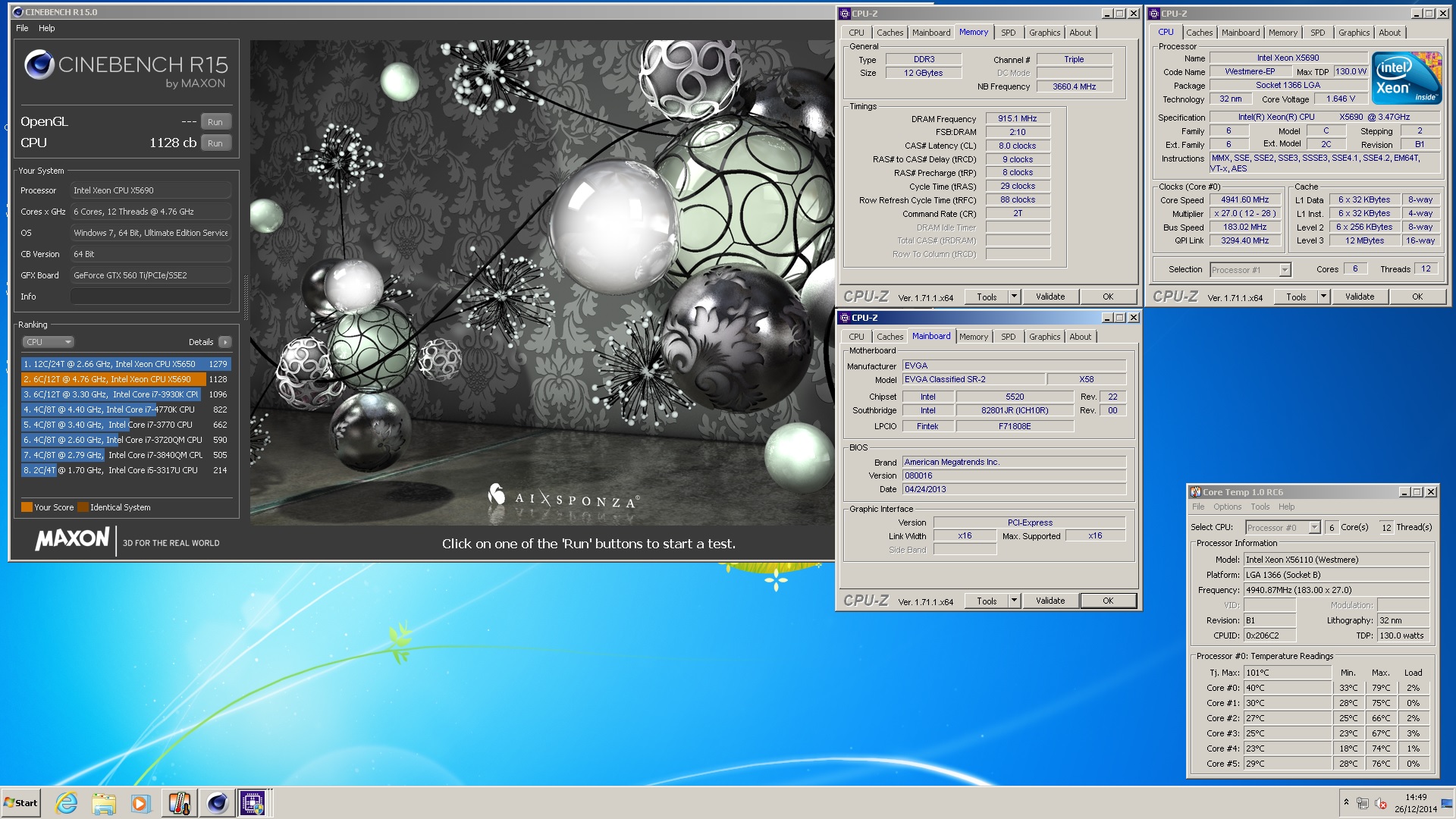
Task: Click OK in CPU-Z Mainboard window
Action: (1108, 601)
